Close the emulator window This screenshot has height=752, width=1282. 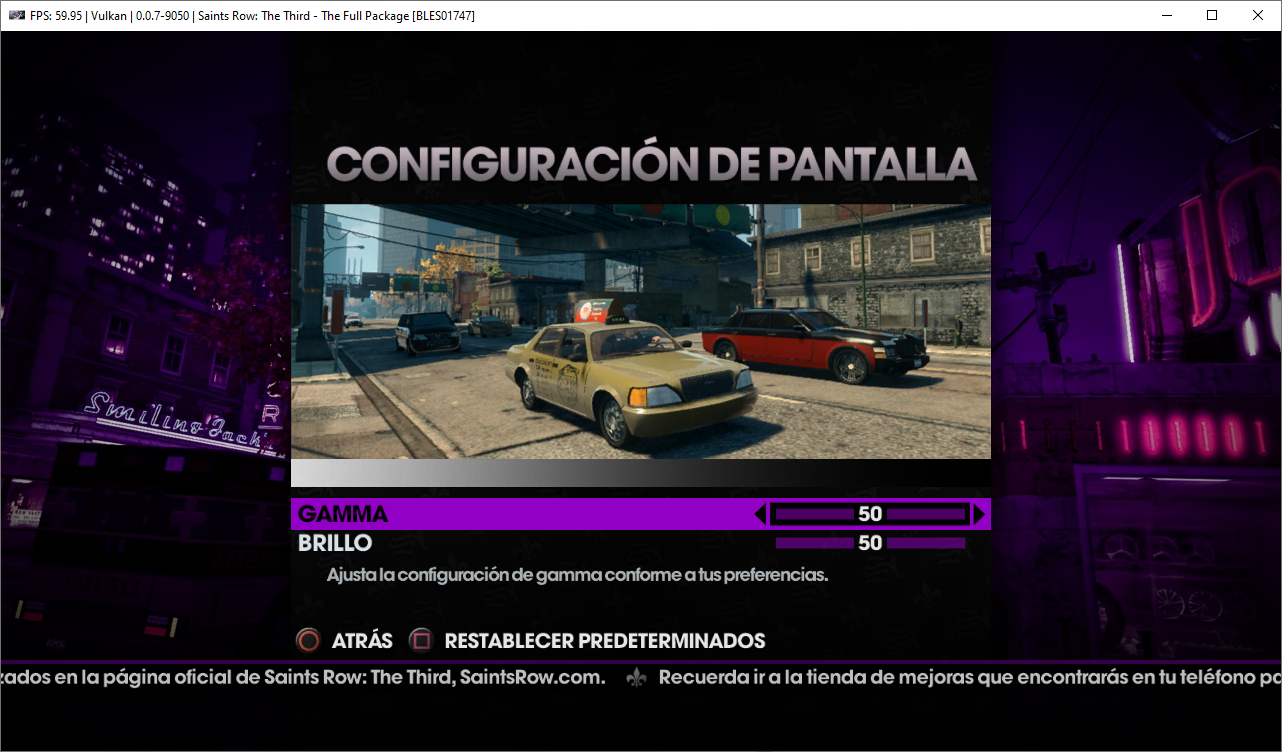pos(1258,15)
